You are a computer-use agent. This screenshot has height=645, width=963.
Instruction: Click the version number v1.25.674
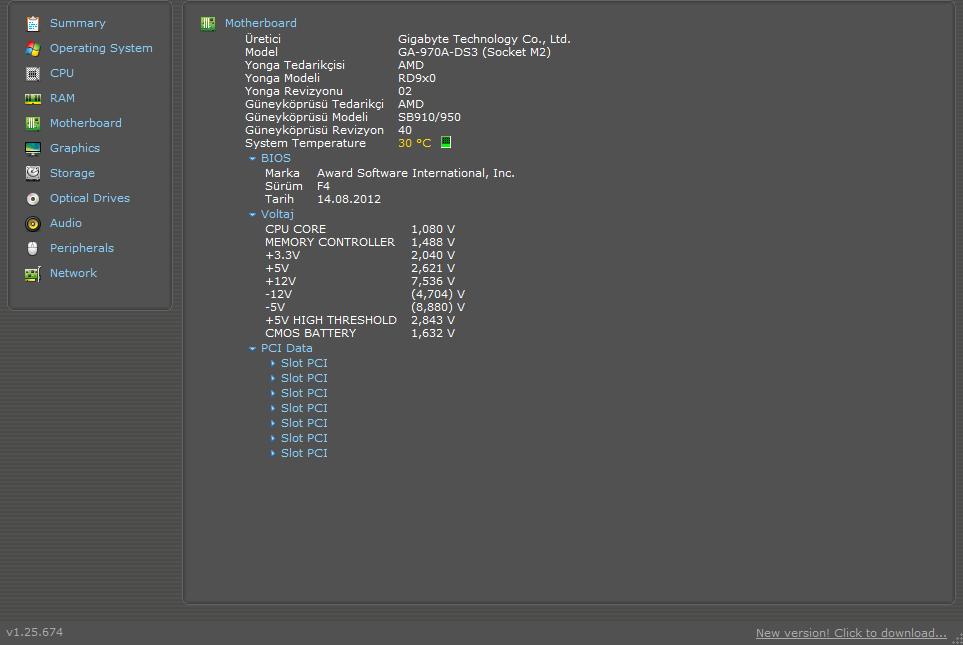[34, 631]
